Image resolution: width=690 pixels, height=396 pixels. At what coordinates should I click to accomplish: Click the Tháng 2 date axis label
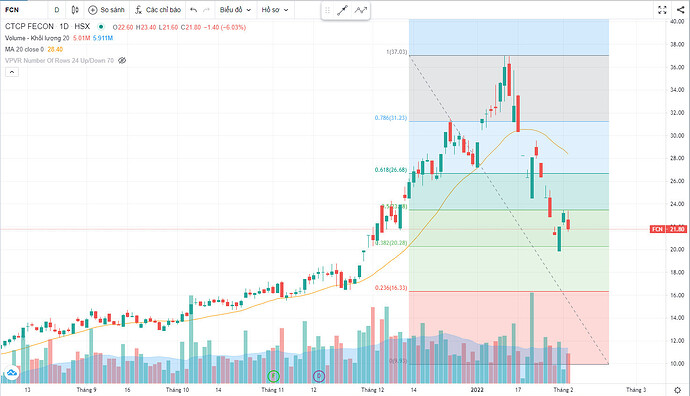click(563, 390)
